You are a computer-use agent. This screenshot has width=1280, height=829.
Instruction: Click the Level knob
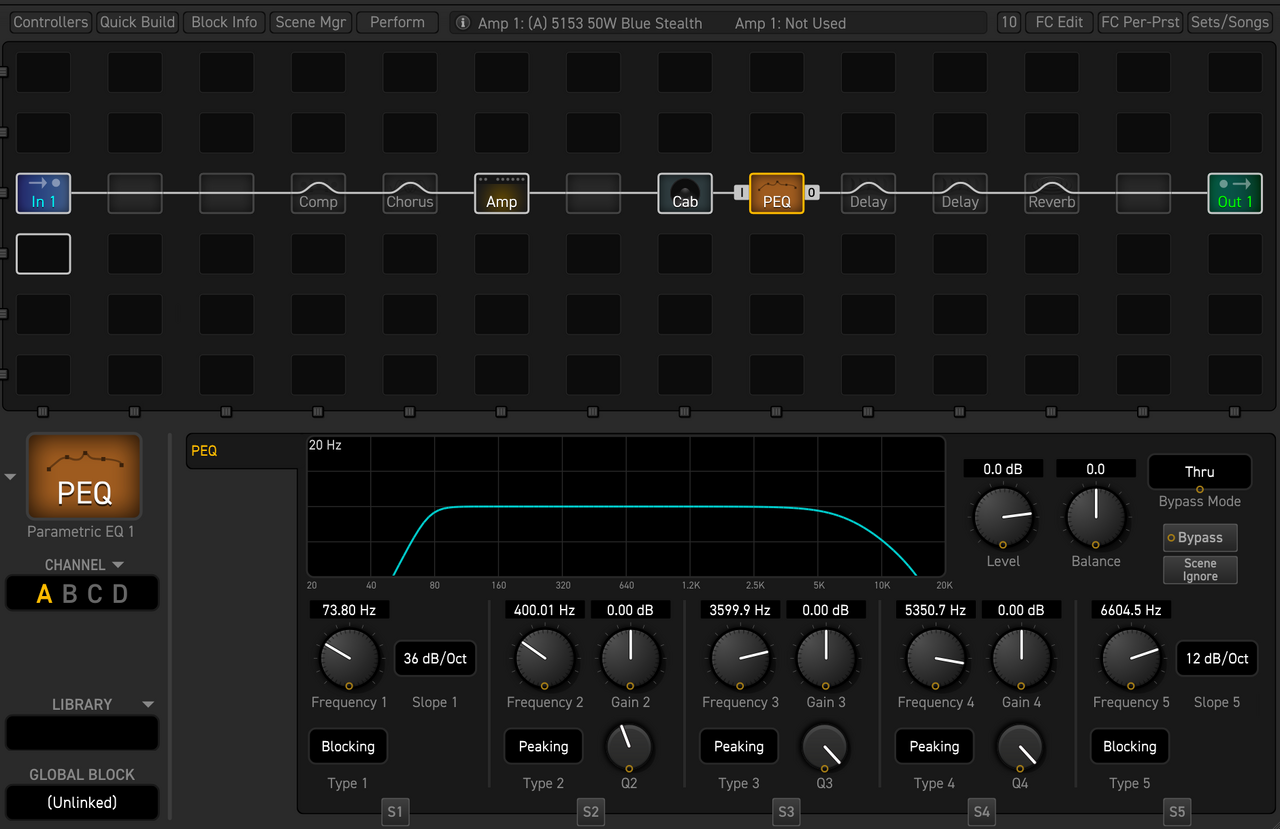click(1003, 517)
